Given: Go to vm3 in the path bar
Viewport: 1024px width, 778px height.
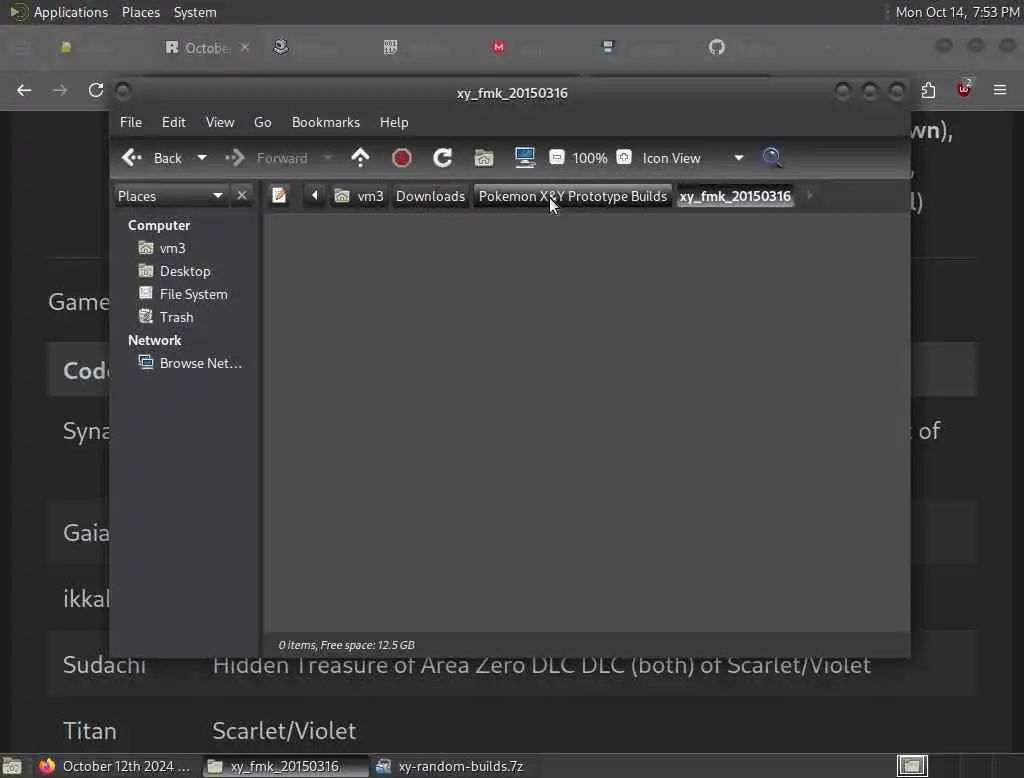Looking at the screenshot, I should [x=359, y=196].
